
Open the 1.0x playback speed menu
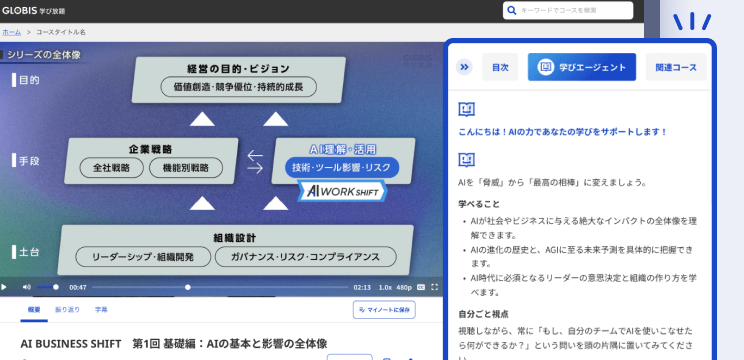click(385, 287)
